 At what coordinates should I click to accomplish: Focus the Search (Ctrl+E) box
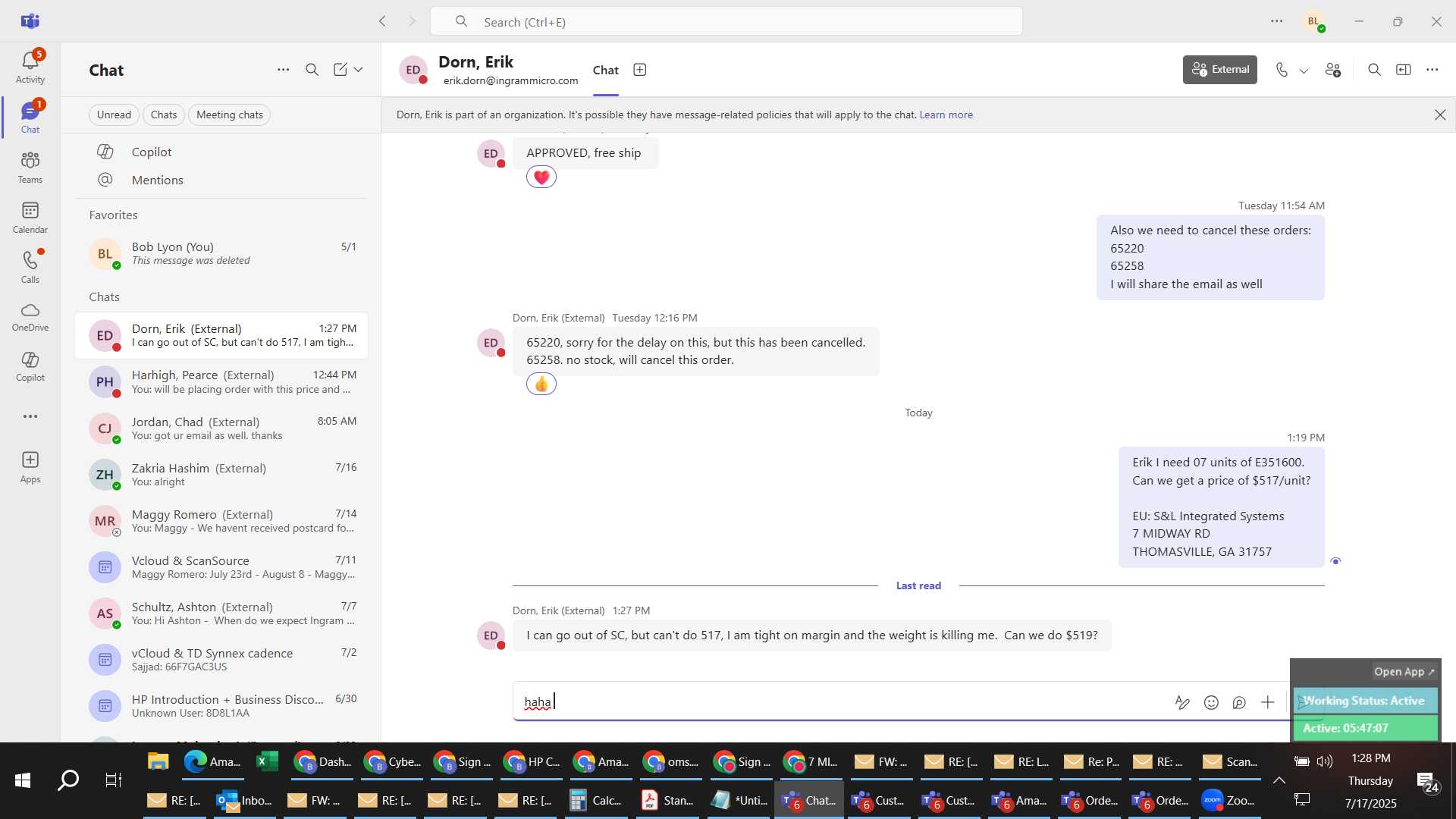point(726,21)
